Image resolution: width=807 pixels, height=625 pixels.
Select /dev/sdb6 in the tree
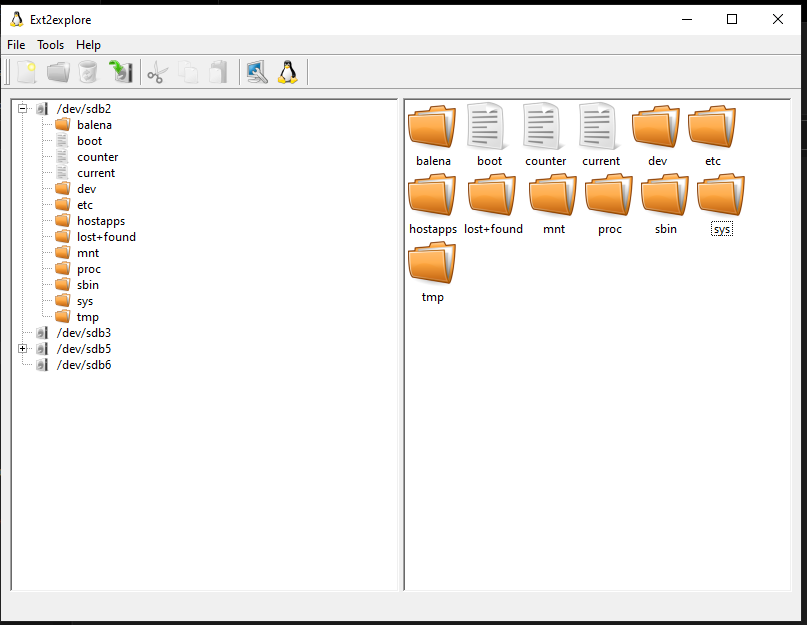(84, 364)
